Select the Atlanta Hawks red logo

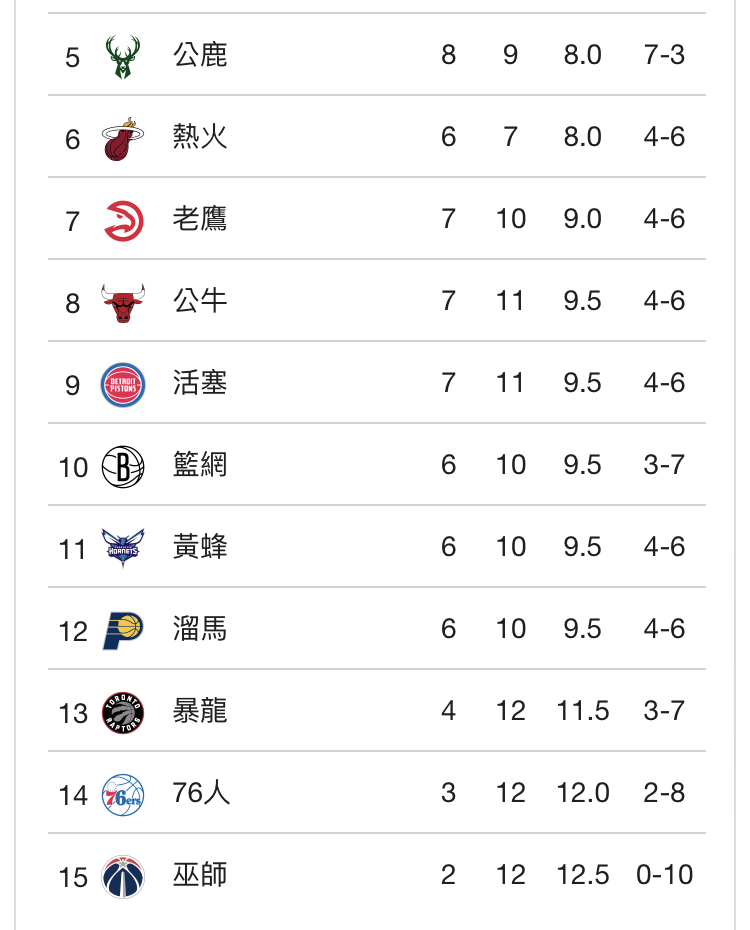[123, 221]
